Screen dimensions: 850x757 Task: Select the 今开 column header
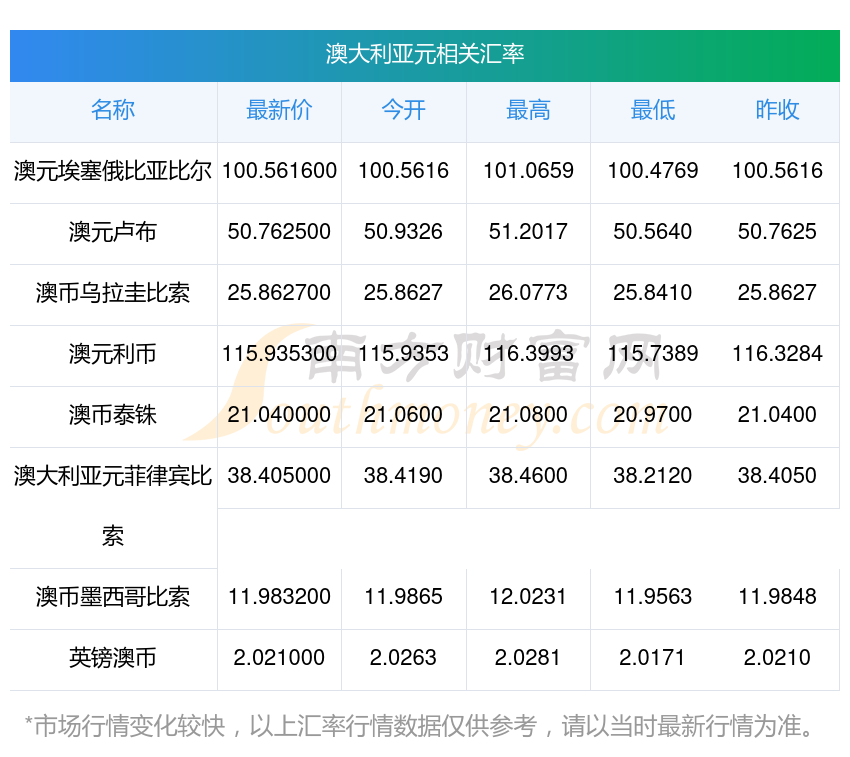(x=404, y=111)
